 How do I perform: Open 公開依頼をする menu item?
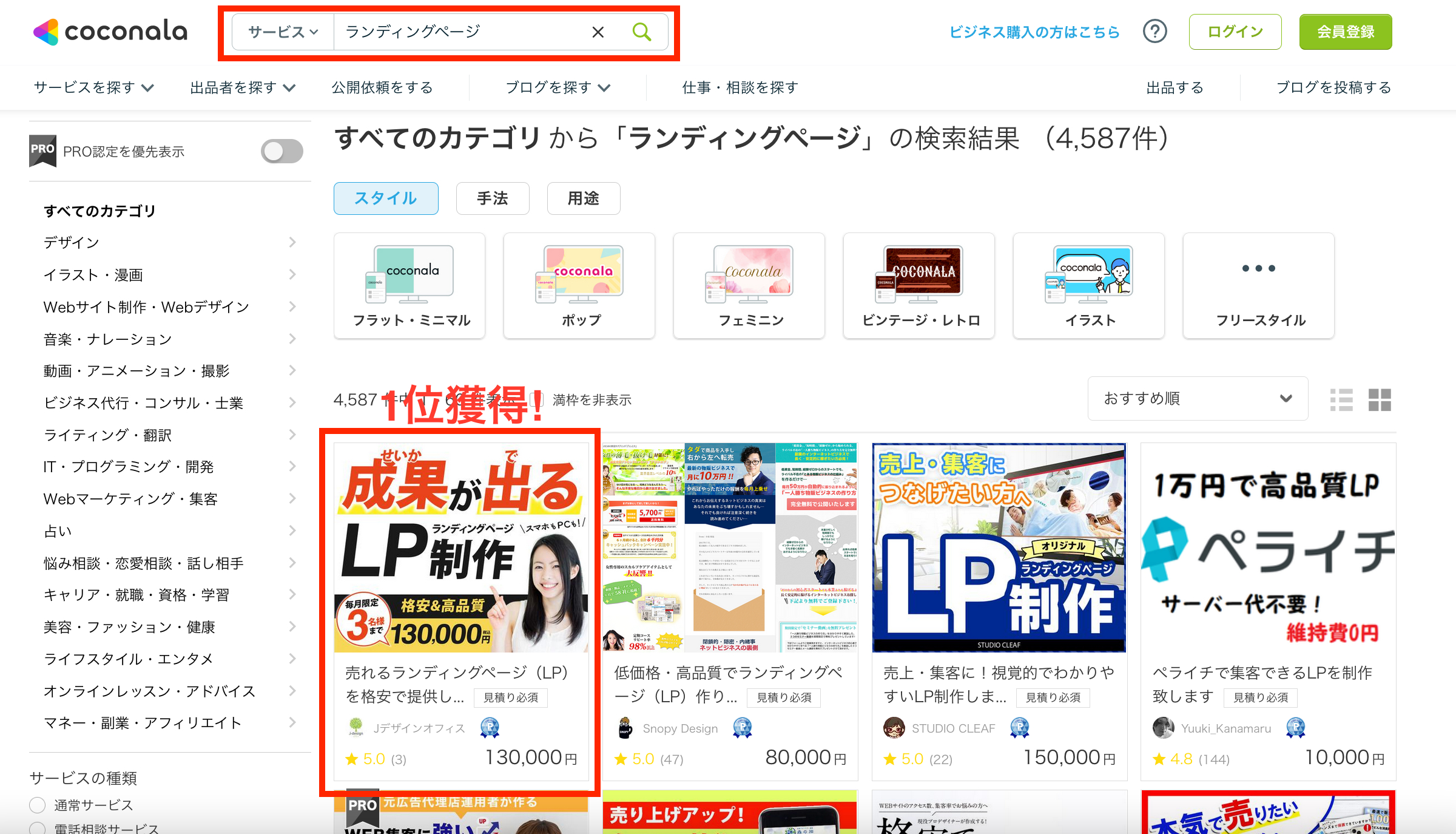coord(382,87)
